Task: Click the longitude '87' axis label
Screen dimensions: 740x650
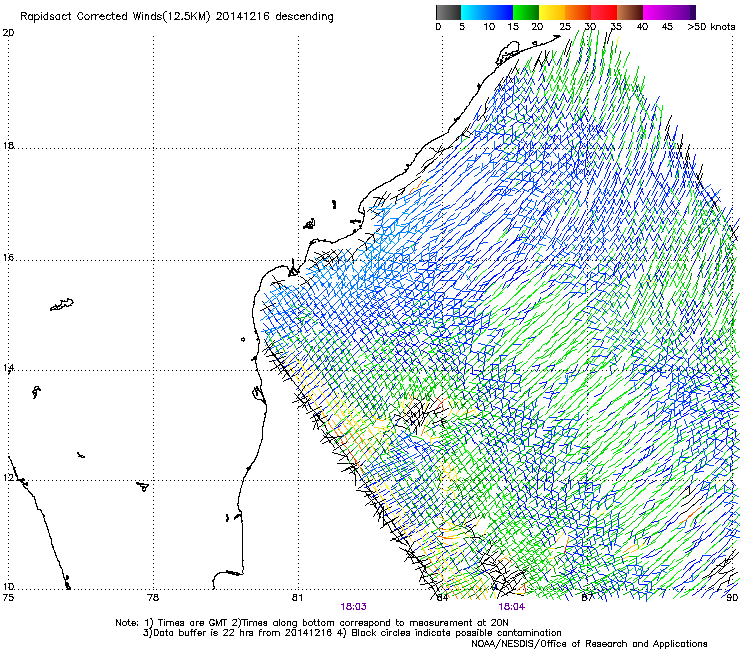Action: coord(587,598)
